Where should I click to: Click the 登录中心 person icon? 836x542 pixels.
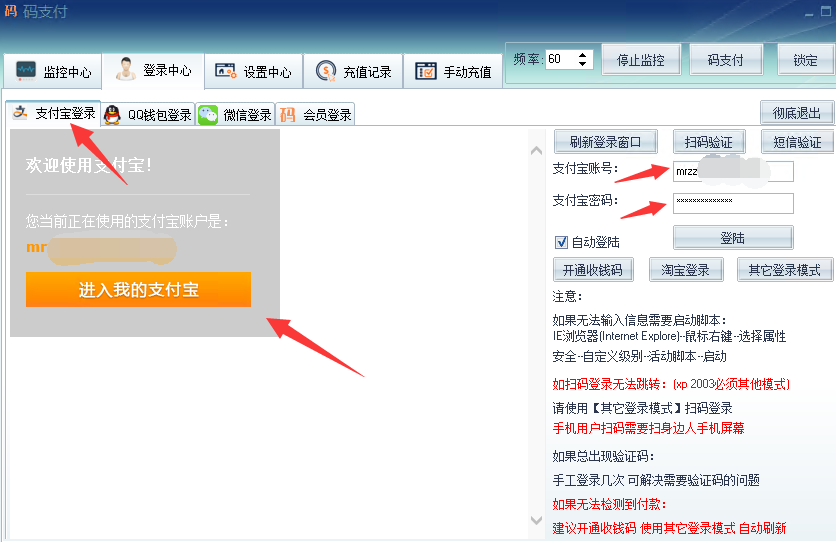[x=125, y=70]
